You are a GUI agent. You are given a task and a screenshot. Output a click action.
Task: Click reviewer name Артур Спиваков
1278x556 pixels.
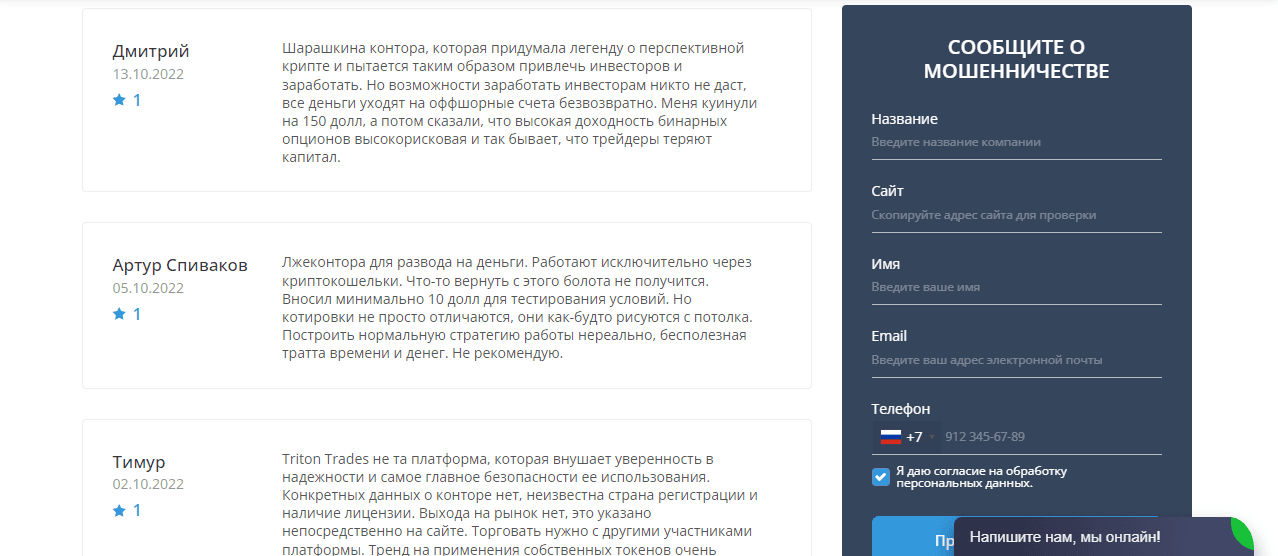(x=180, y=265)
